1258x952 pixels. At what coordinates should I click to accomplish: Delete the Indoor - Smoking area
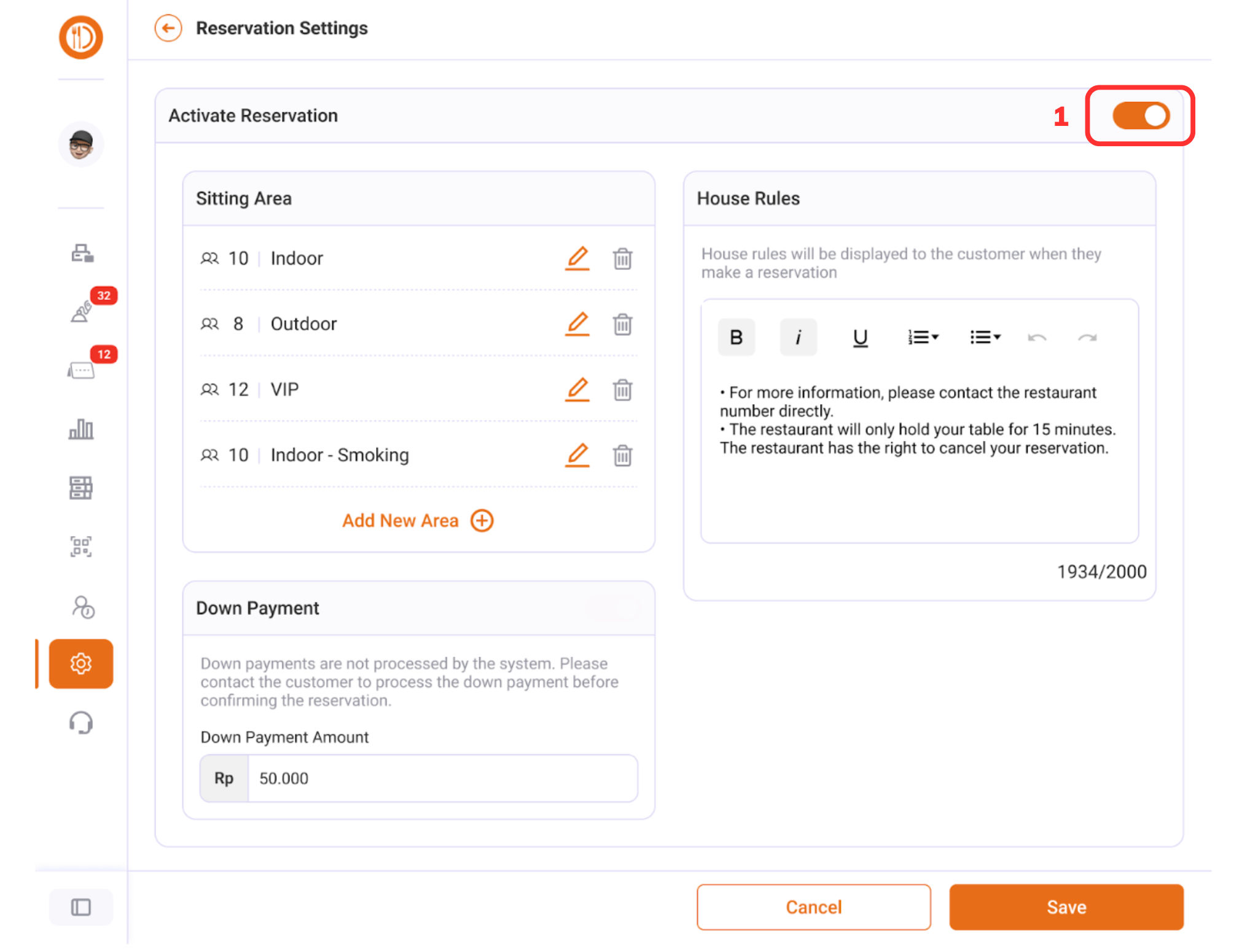point(622,456)
